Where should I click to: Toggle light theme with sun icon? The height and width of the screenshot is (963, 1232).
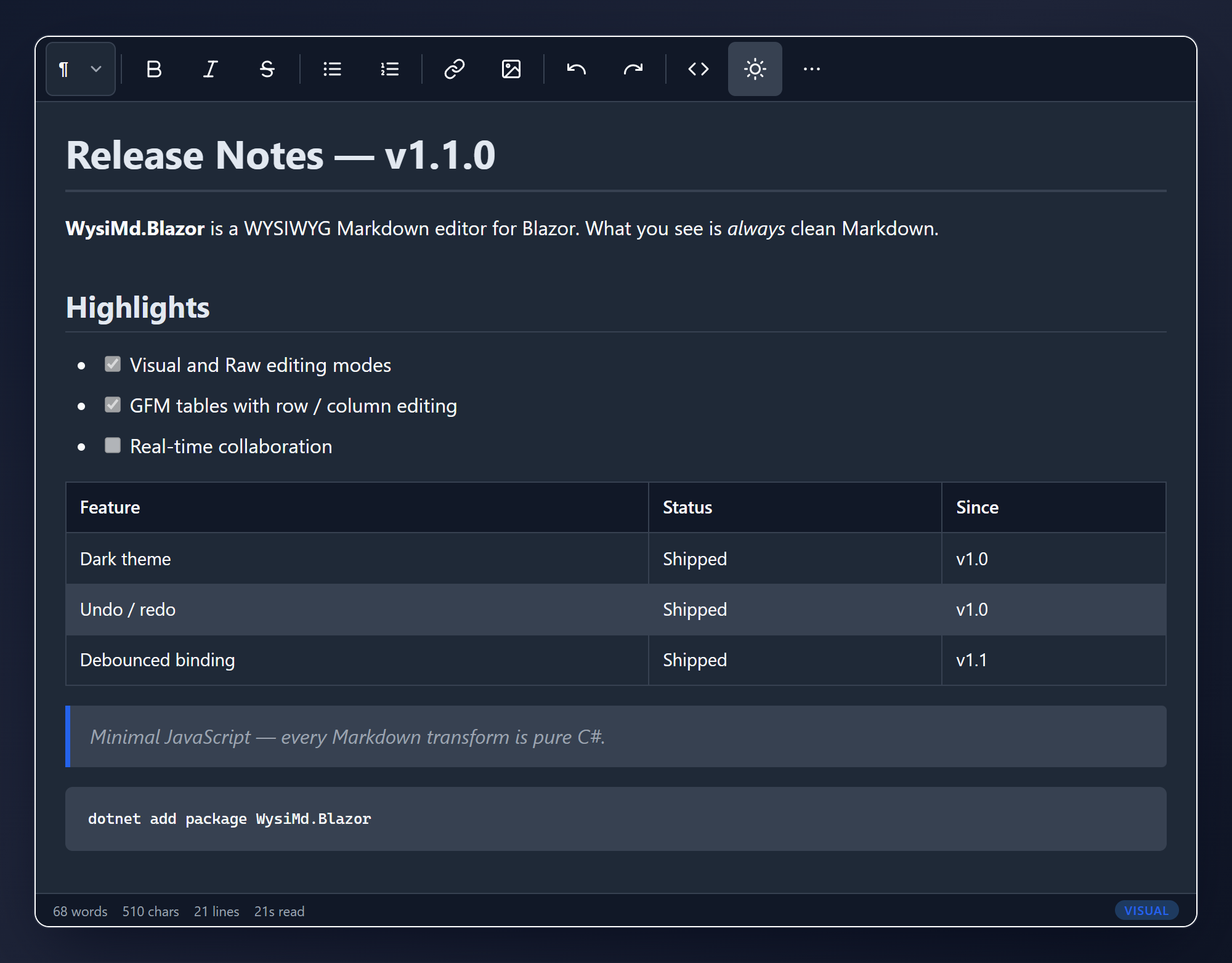pyautogui.click(x=755, y=69)
